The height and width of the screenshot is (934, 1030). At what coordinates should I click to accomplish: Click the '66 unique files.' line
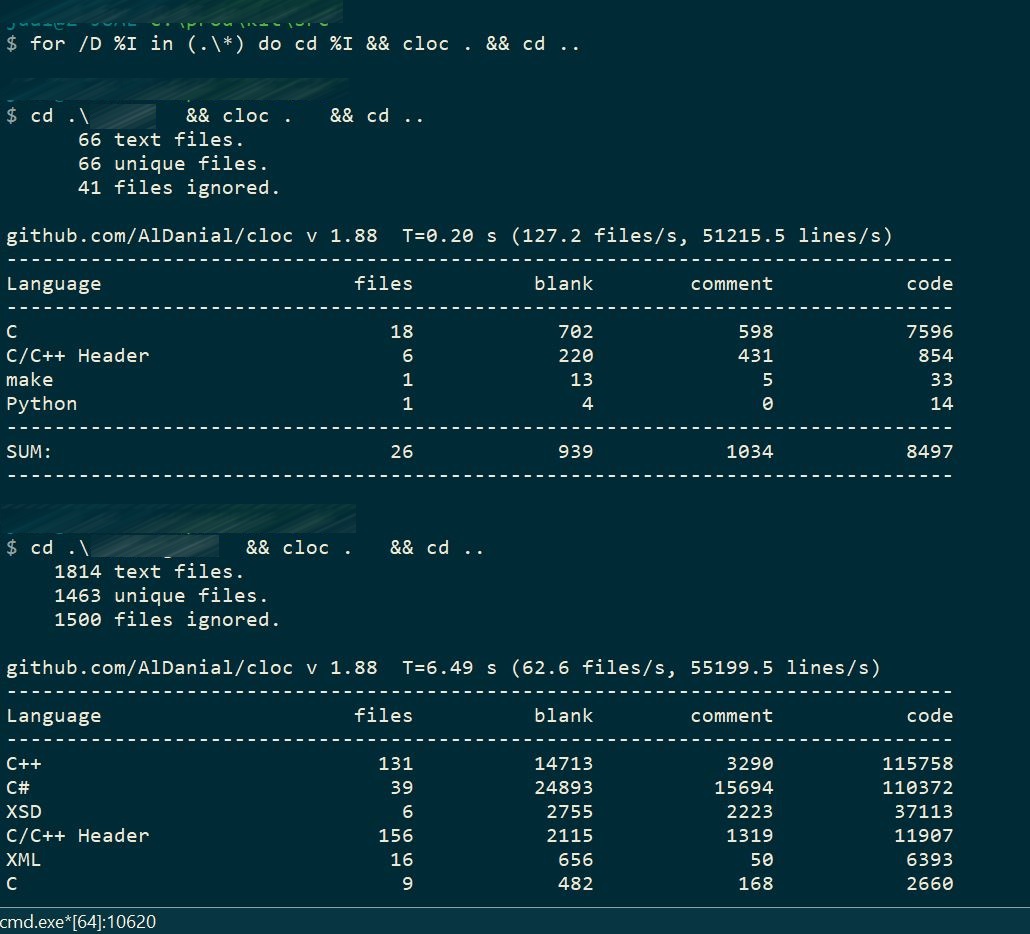click(x=173, y=164)
